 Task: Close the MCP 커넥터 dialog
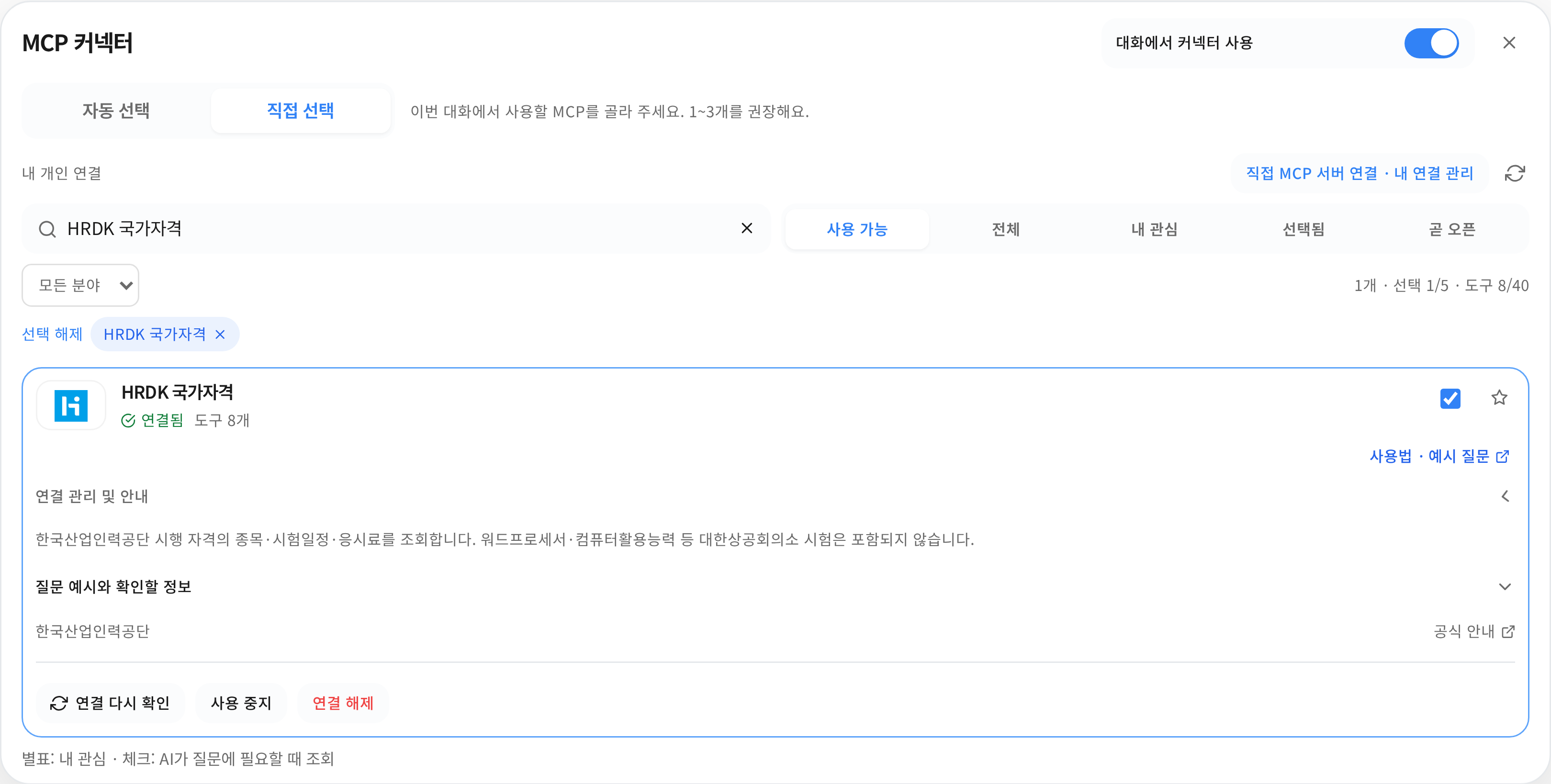click(1509, 43)
